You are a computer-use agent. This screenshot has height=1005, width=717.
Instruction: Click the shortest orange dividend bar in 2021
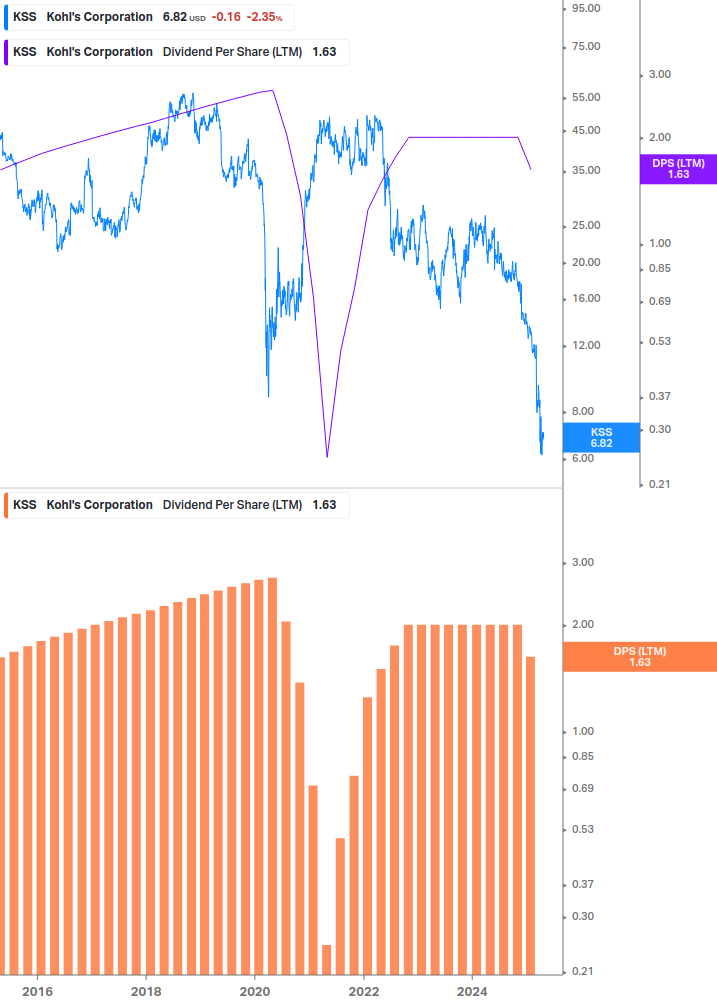[x=327, y=959]
